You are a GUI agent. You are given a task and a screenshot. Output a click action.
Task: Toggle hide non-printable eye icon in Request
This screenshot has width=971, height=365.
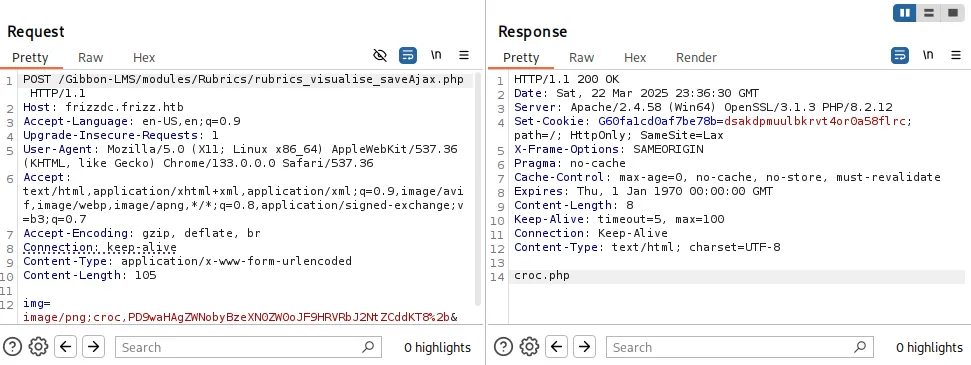point(380,56)
